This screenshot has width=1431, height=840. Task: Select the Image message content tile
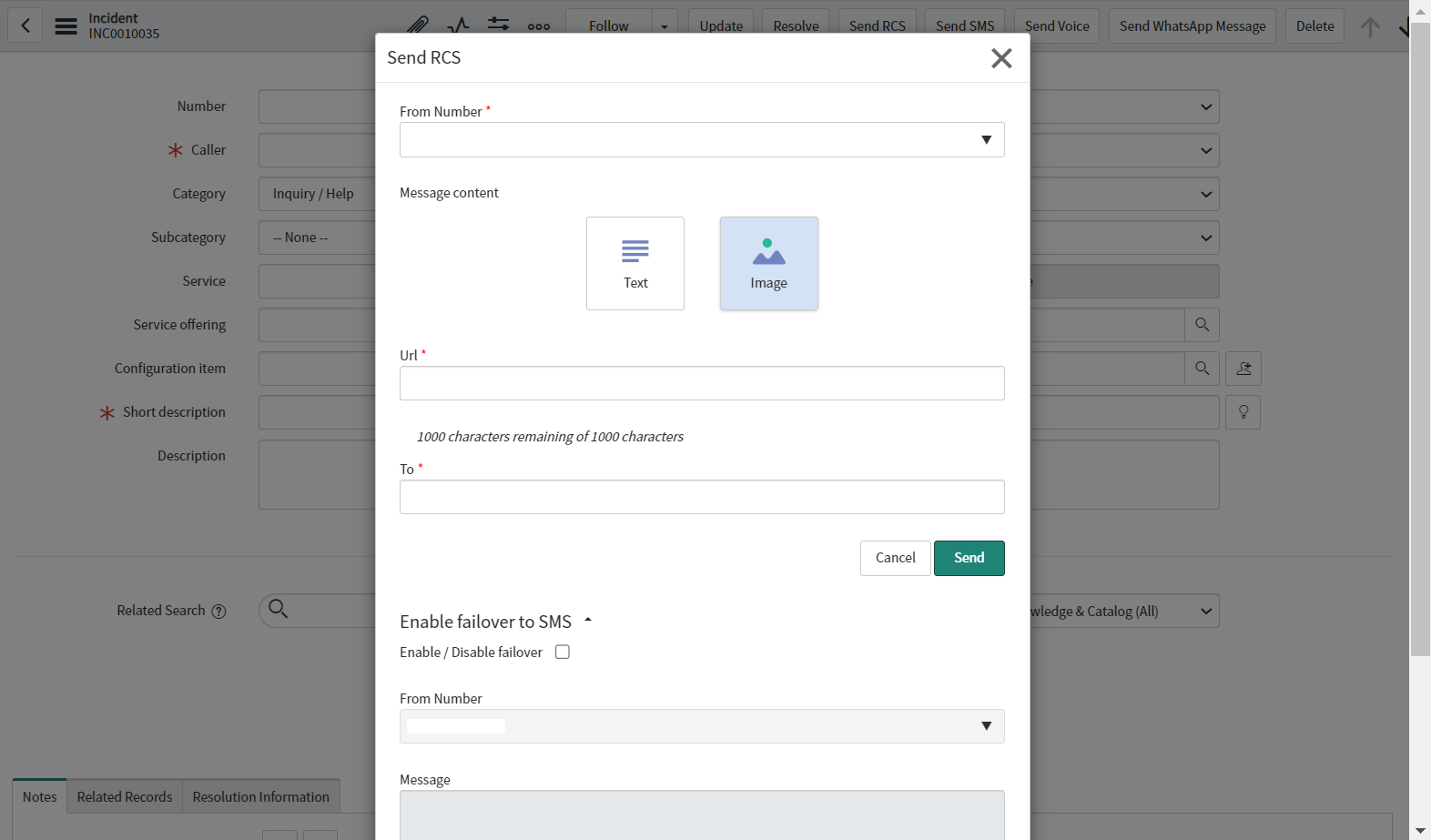click(768, 263)
